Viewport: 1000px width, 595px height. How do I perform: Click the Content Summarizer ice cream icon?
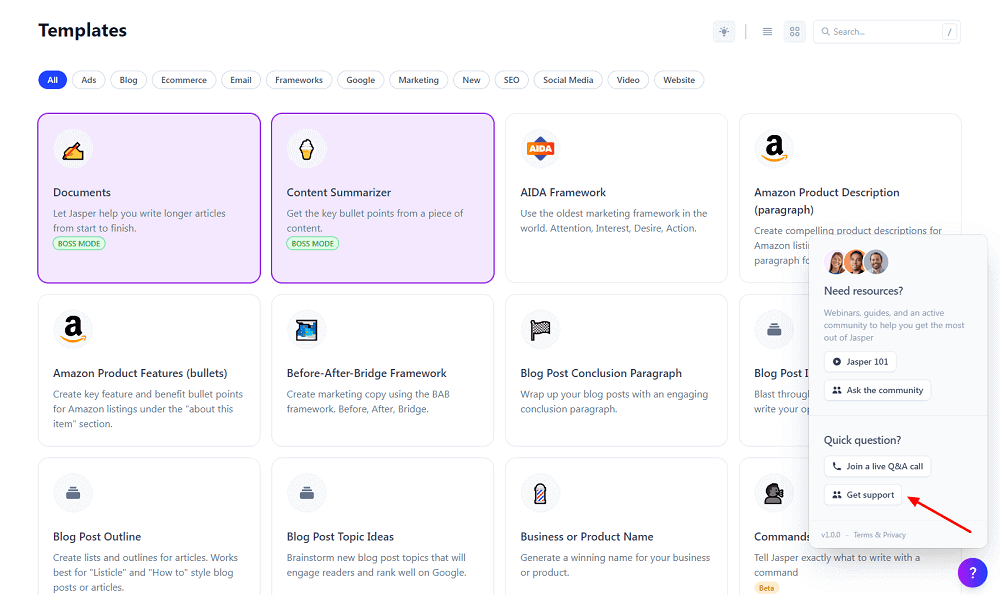(x=307, y=149)
